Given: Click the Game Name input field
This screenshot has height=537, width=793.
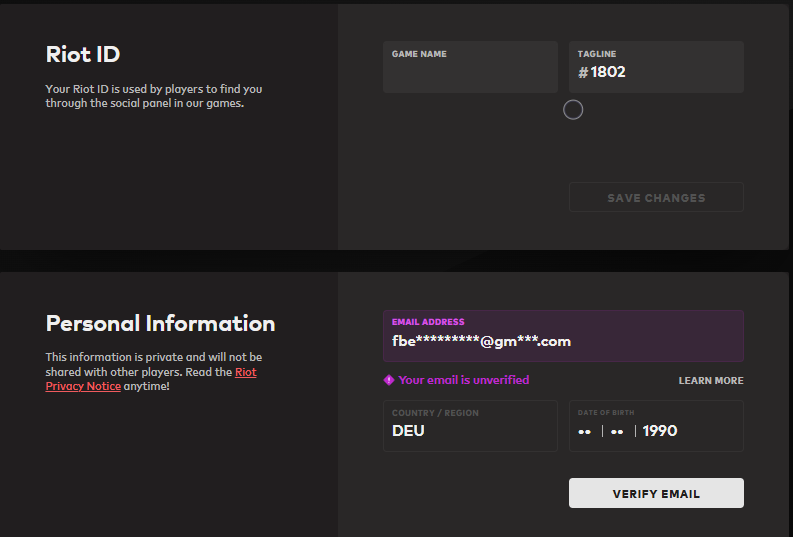Looking at the screenshot, I should coord(470,67).
